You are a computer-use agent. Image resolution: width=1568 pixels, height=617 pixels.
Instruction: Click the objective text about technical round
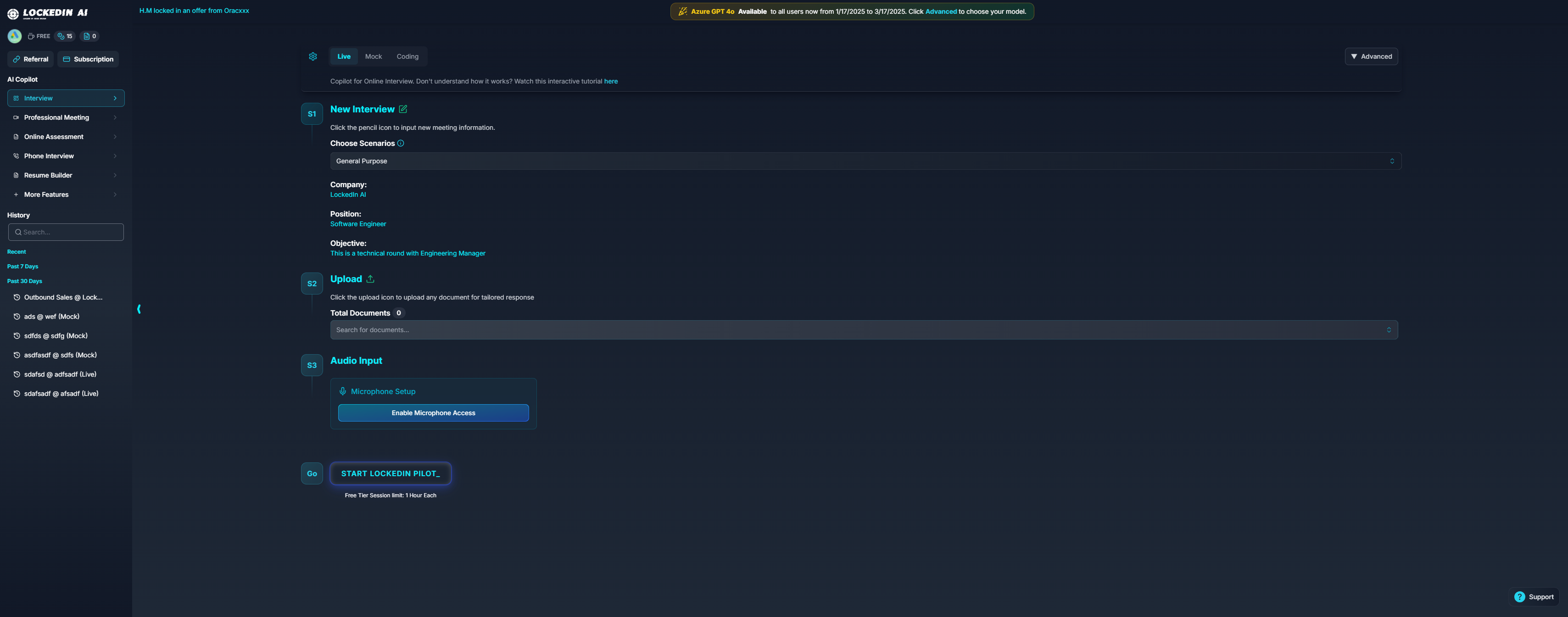408,253
